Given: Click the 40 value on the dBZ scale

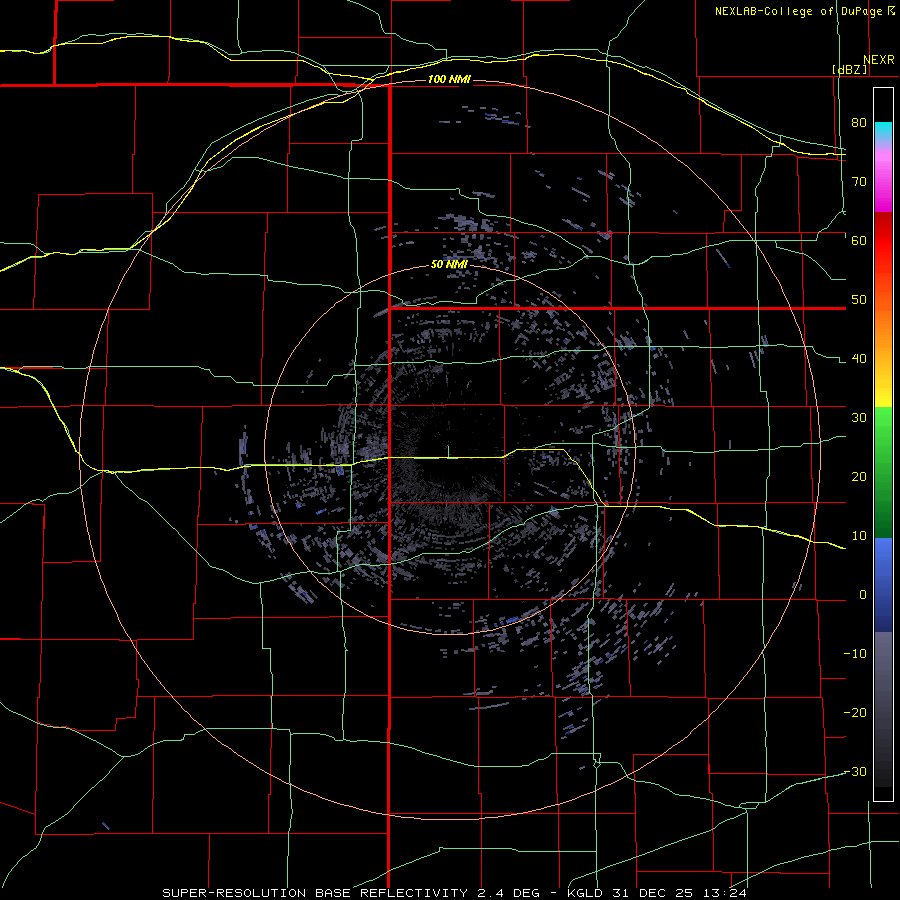Looking at the screenshot, I should (859, 359).
